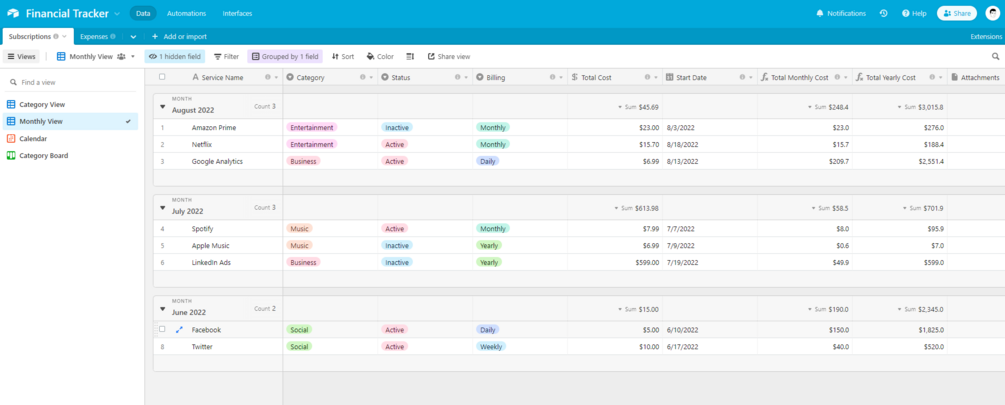
Task: Open Extensions
Action: tap(986, 37)
